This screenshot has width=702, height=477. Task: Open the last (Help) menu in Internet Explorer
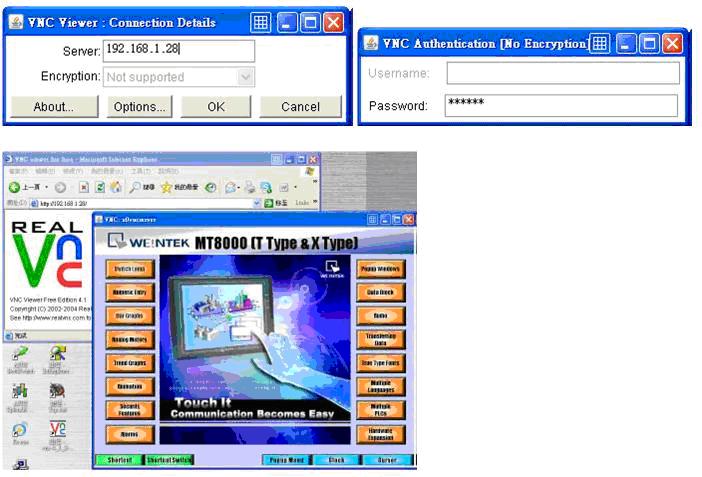click(168, 171)
